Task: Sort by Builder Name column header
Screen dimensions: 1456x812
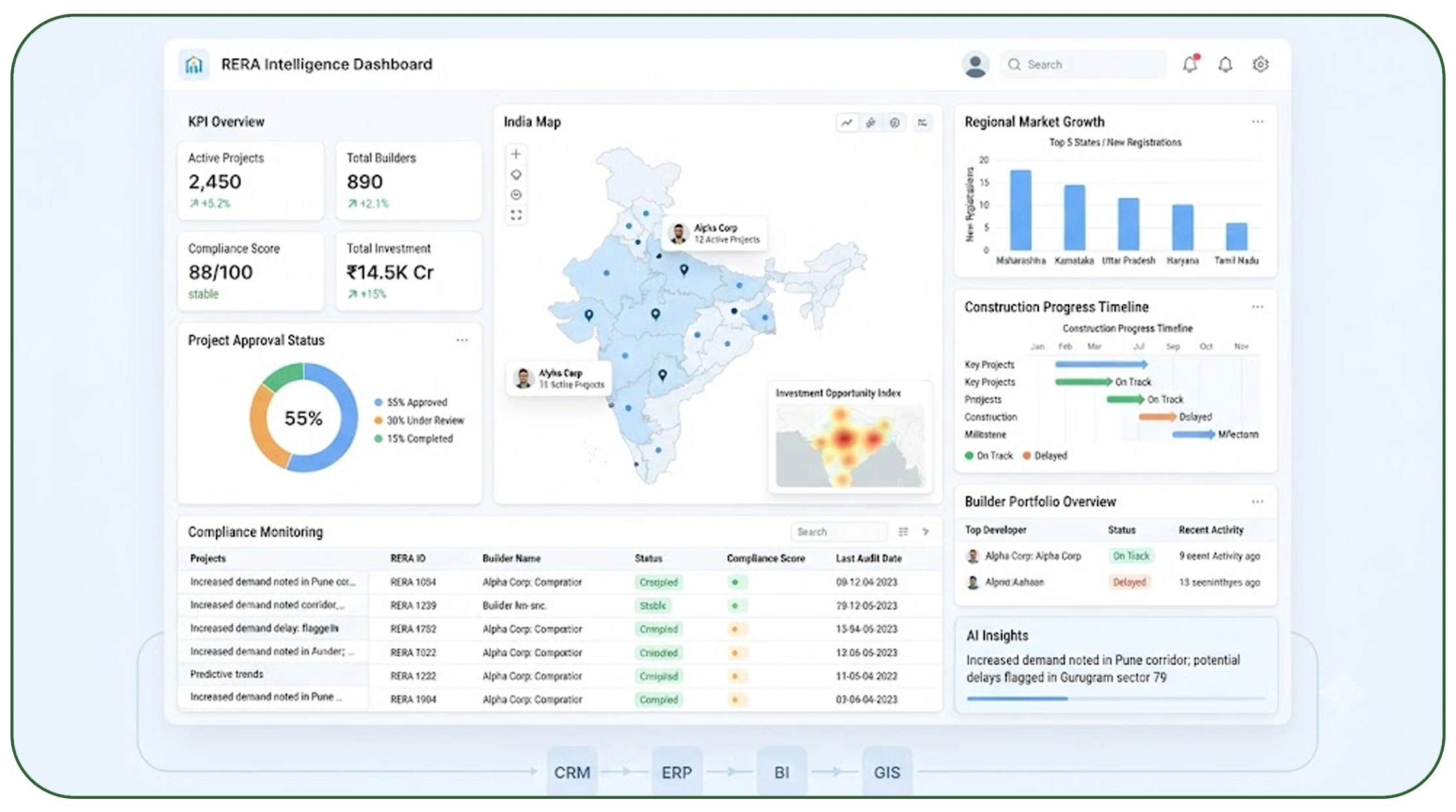Action: (512, 559)
